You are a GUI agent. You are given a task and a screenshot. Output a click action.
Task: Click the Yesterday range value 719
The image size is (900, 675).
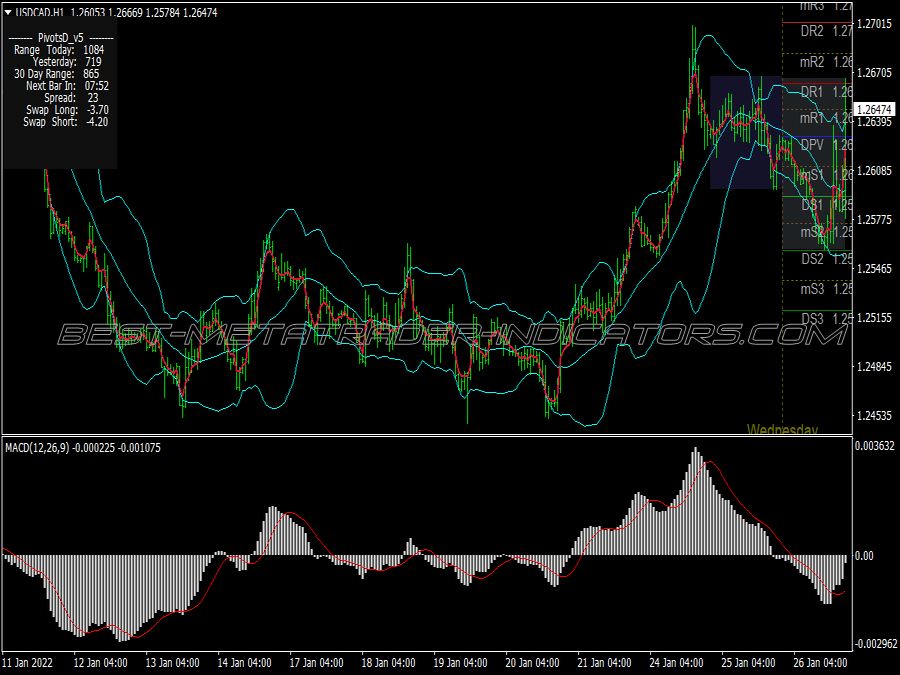(93, 62)
